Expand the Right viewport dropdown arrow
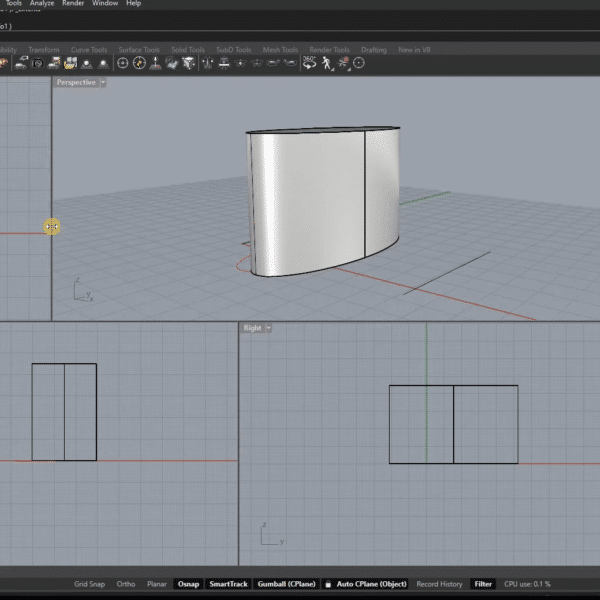600x600 pixels. 269,328
